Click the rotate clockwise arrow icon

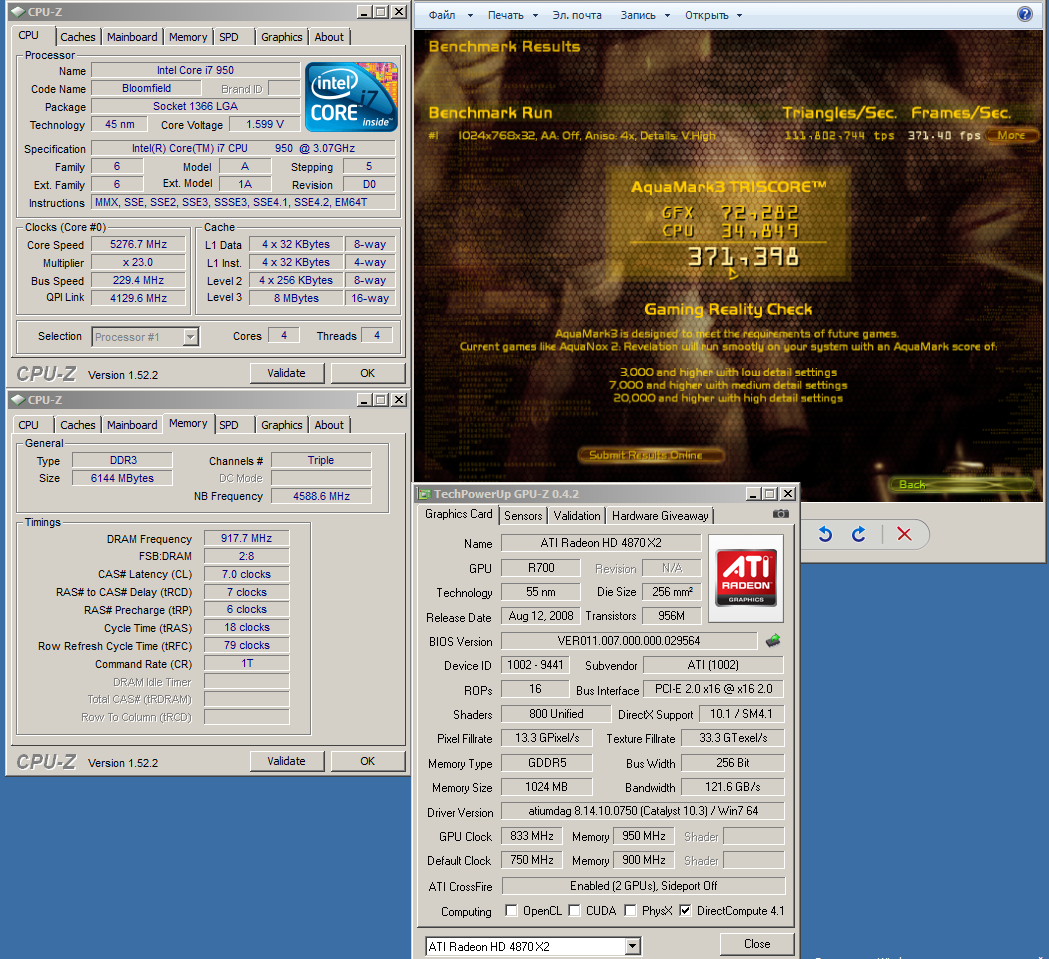pyautogui.click(x=858, y=534)
